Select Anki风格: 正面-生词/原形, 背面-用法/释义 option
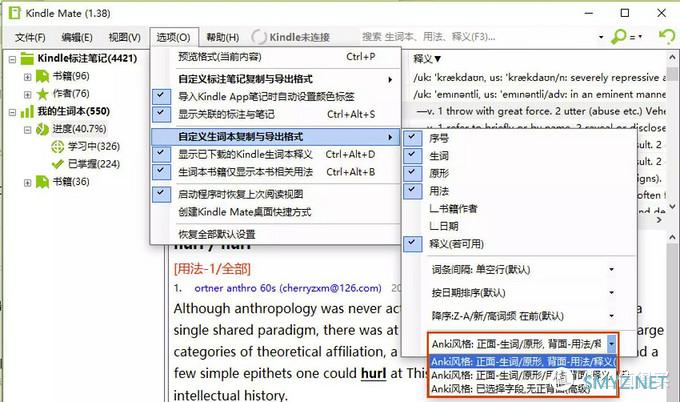This screenshot has height=402, width=680. (523, 361)
